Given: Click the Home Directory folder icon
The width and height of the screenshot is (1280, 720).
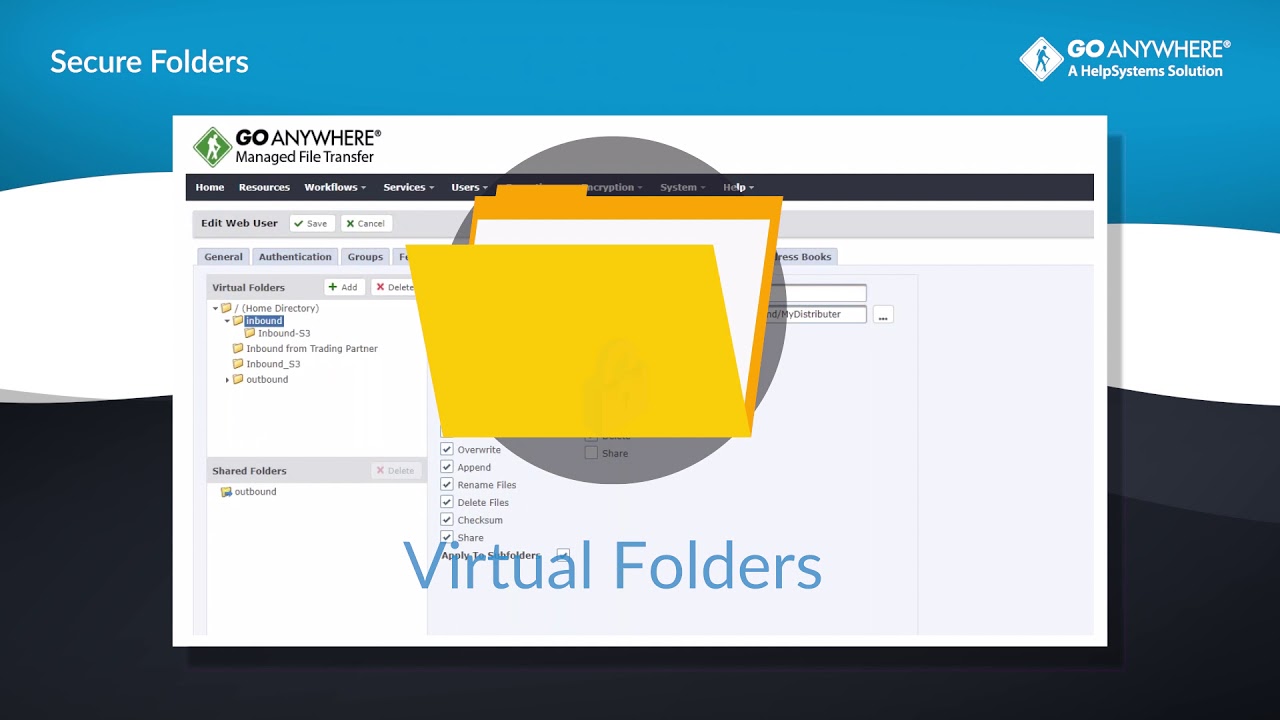Looking at the screenshot, I should pyautogui.click(x=227, y=308).
